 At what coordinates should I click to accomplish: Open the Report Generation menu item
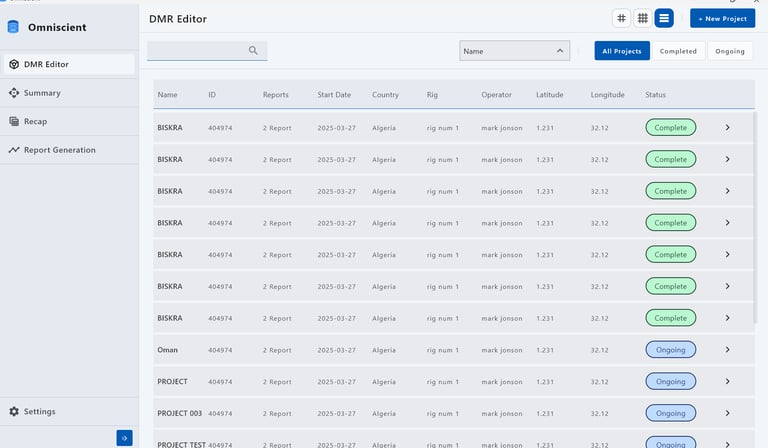pos(69,150)
